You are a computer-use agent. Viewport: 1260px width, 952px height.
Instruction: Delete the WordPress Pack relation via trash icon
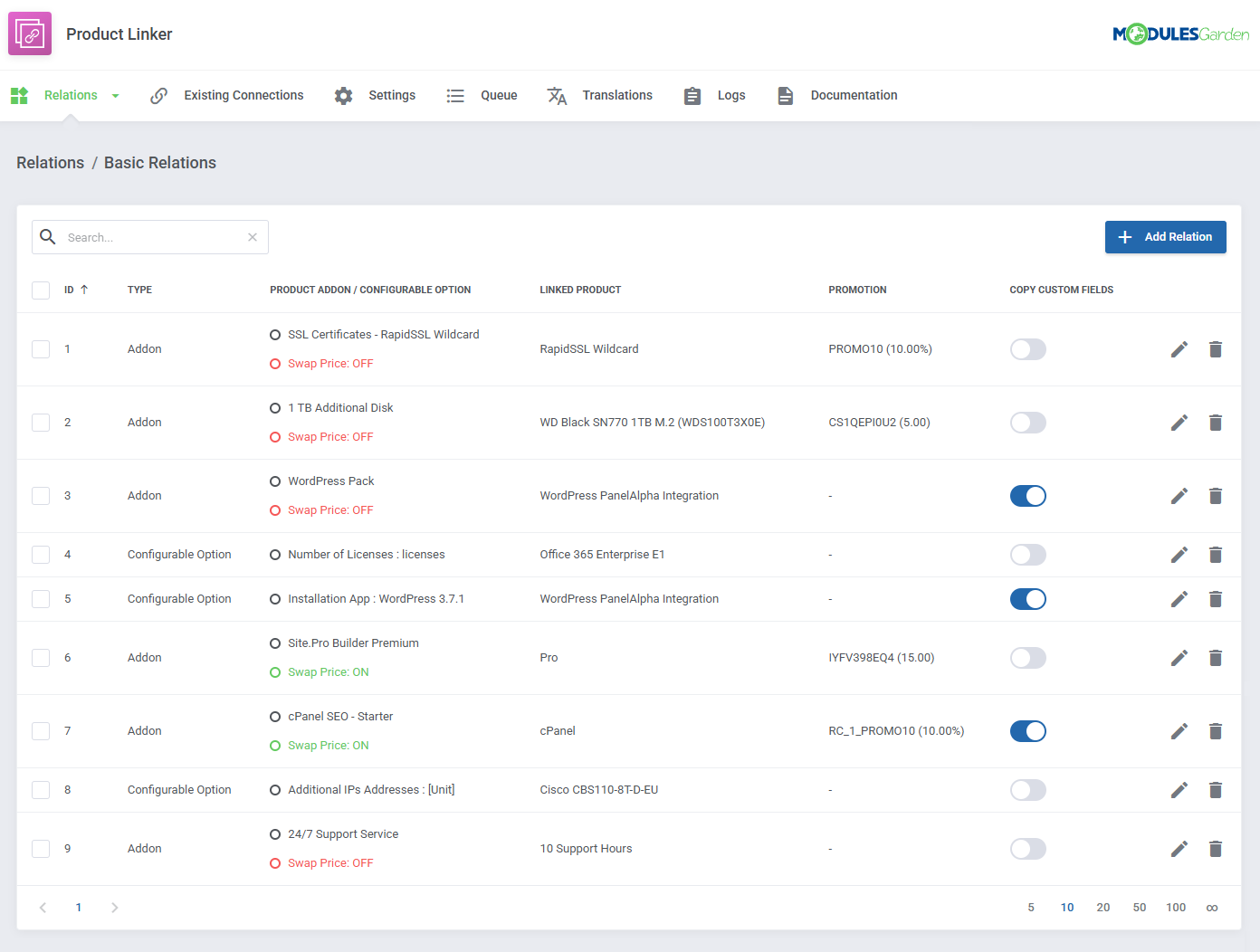(x=1216, y=495)
